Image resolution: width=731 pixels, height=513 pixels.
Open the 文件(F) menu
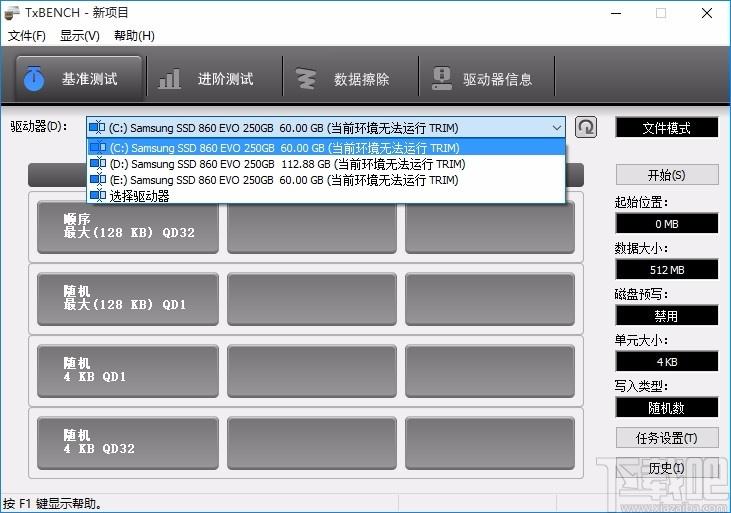(27, 35)
